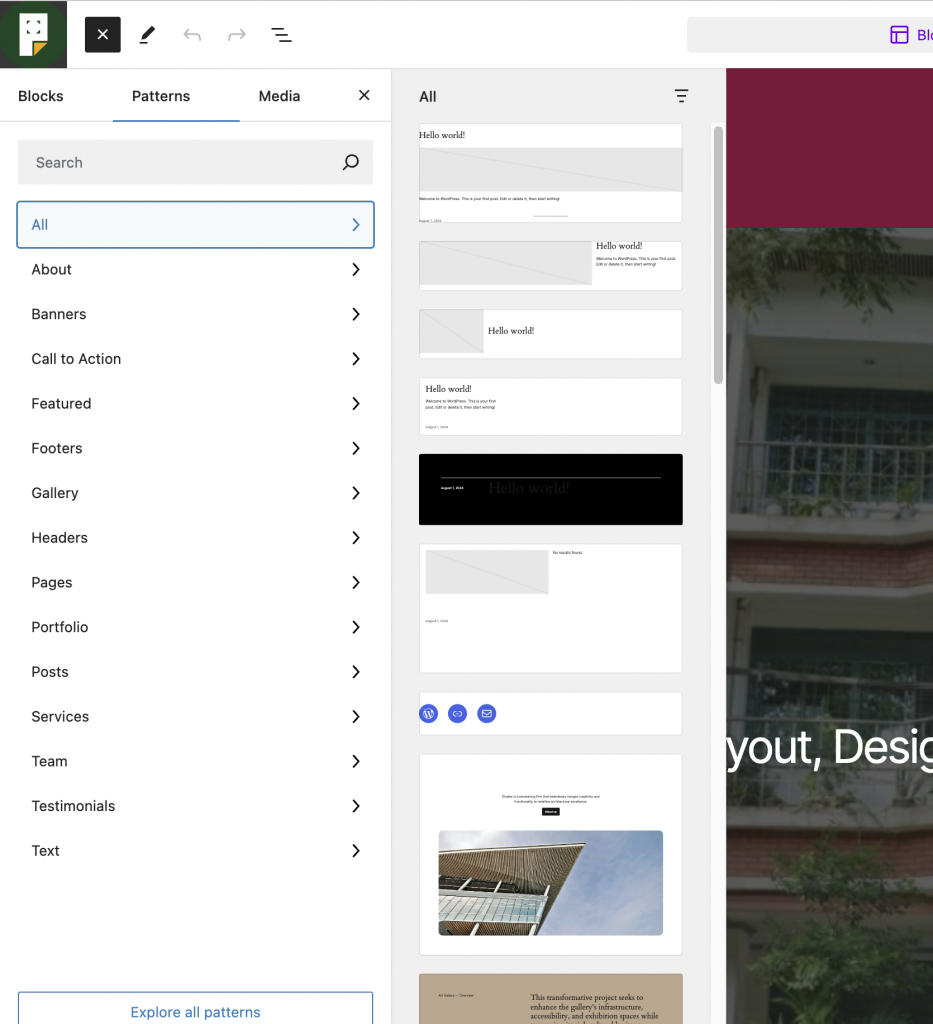The height and width of the screenshot is (1024, 933).
Task: Open the Banners pattern category
Action: tap(195, 314)
